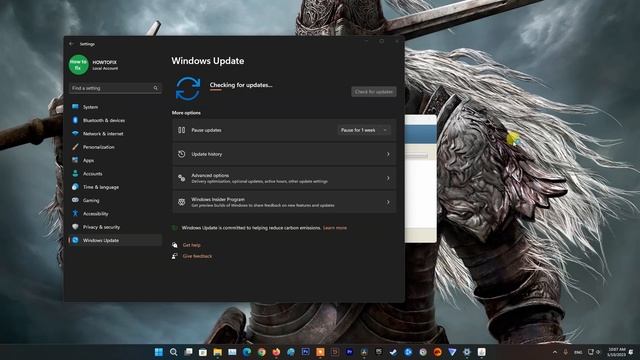Click the Advanced options row label
Image resolution: width=640 pixels, height=360 pixels.
tap(210, 176)
